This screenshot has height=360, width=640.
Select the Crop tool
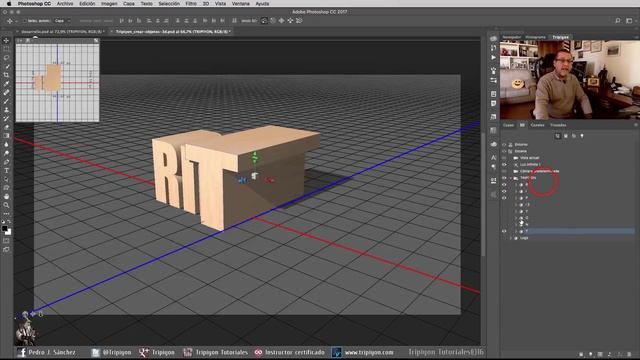pyautogui.click(x=6, y=75)
